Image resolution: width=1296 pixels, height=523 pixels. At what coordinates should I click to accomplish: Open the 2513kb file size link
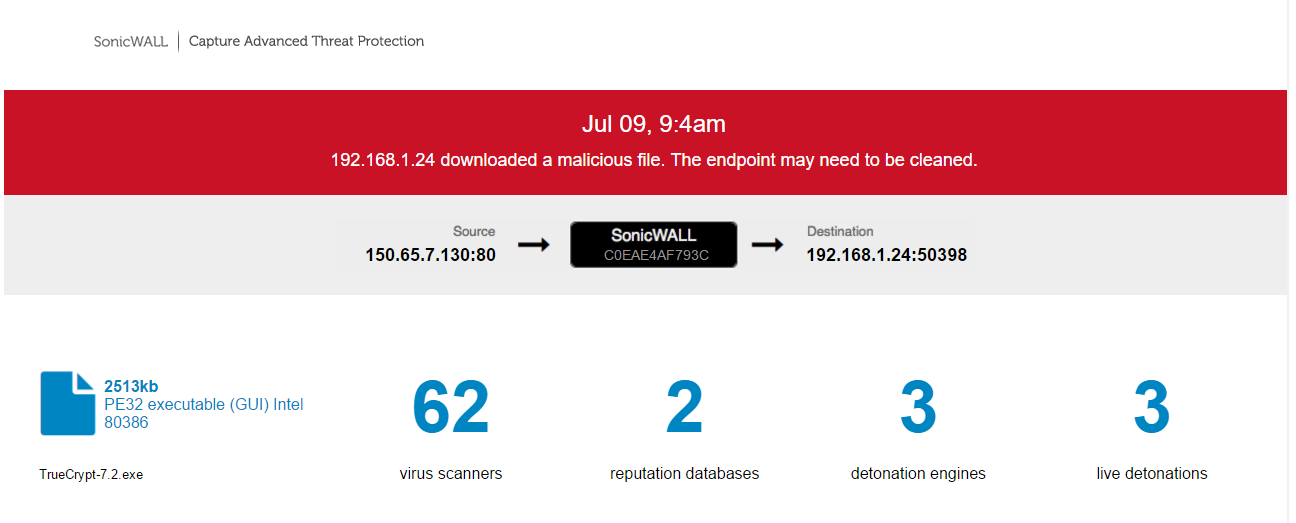pyautogui.click(x=131, y=386)
